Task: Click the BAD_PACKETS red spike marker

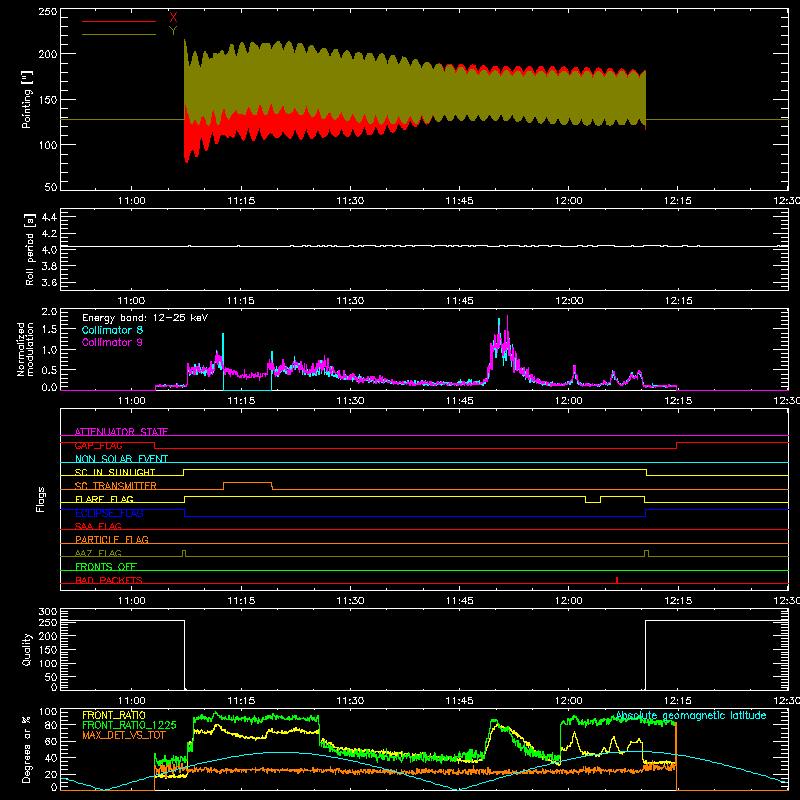Action: click(617, 580)
